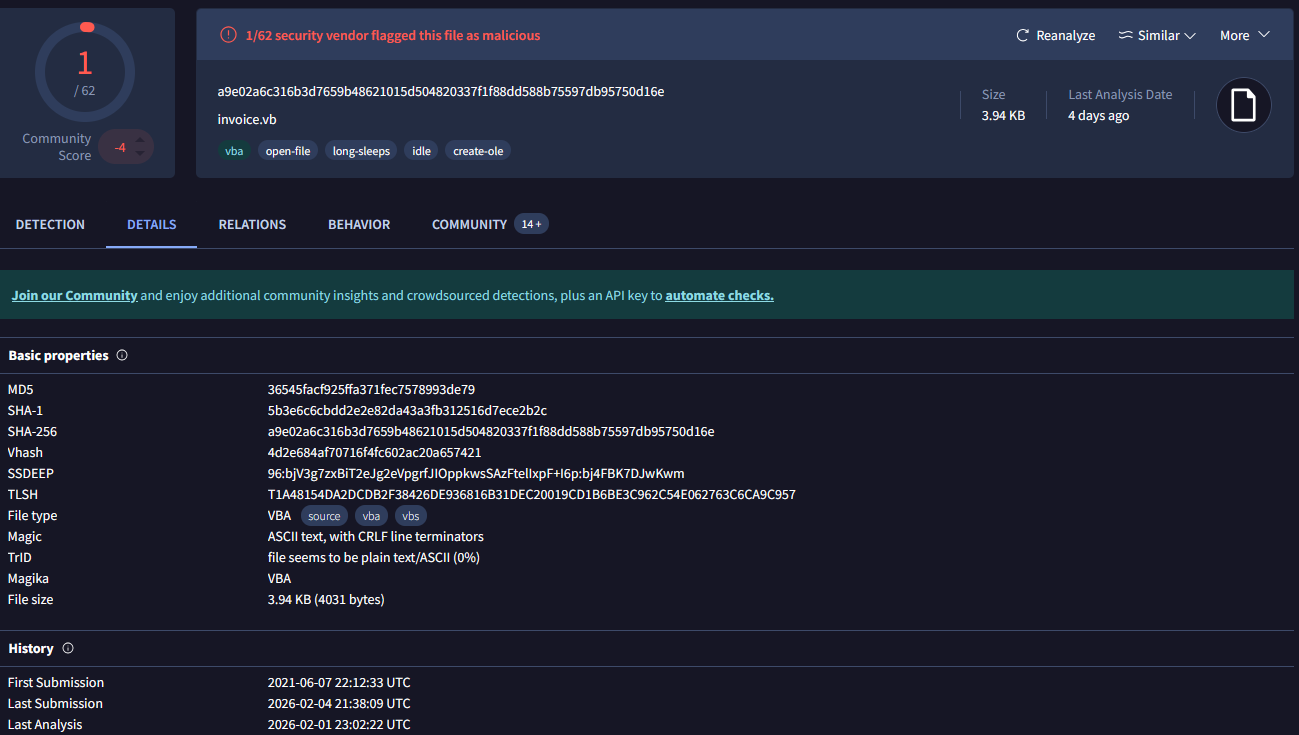Click the create-ole tag
This screenshot has height=735, width=1299.
478,151
